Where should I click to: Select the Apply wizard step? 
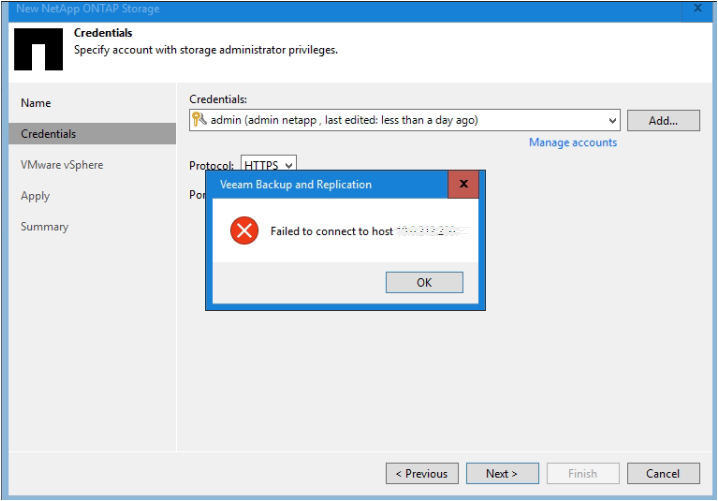tap(35, 196)
